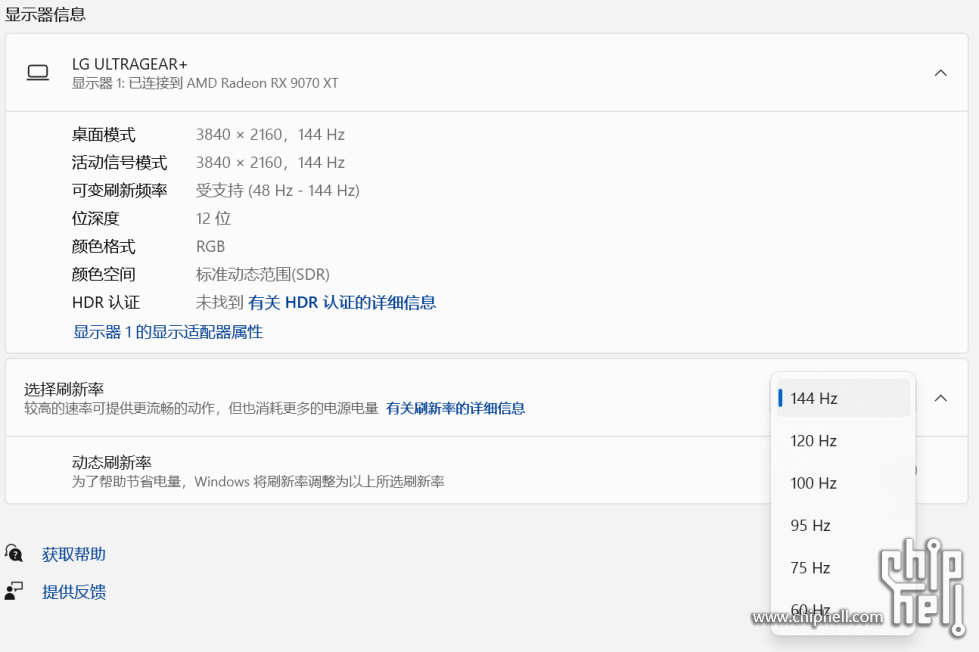This screenshot has width=979, height=652.
Task: Collapse the 选择刷新率 section chevron
Action: (940, 398)
